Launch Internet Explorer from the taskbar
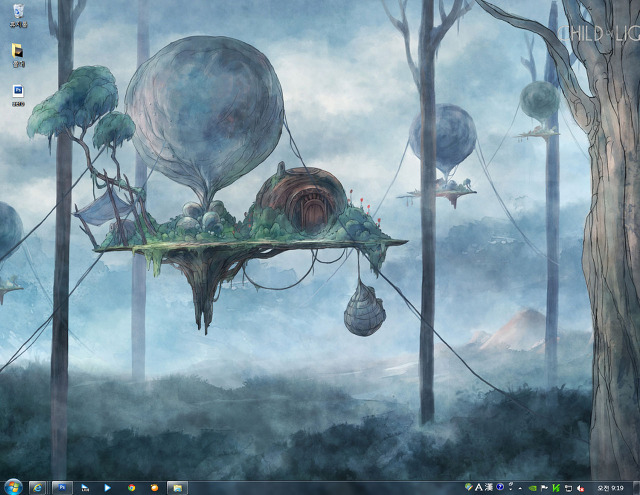 (x=38, y=488)
